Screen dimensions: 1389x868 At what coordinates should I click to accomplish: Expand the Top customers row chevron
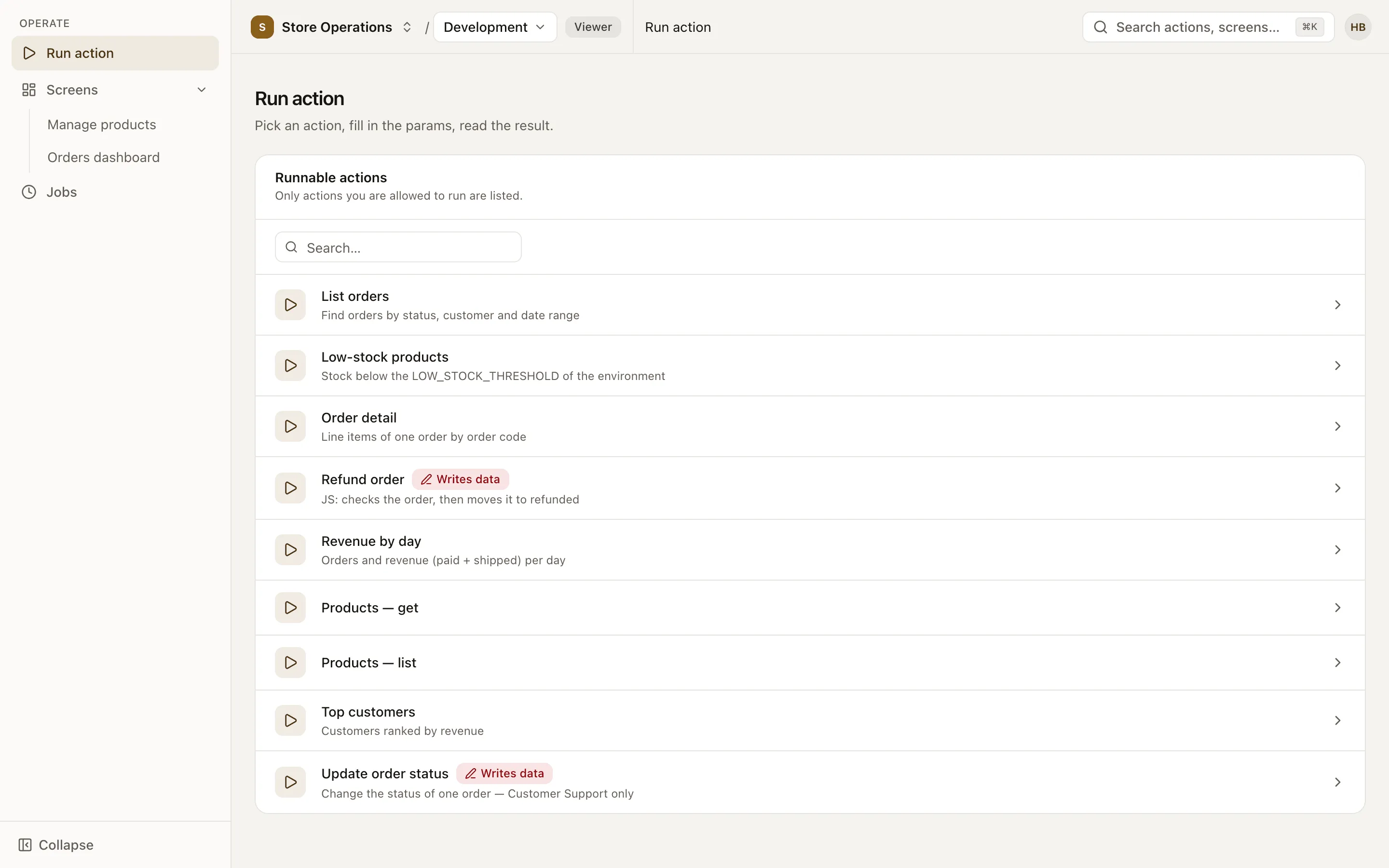click(x=1337, y=720)
